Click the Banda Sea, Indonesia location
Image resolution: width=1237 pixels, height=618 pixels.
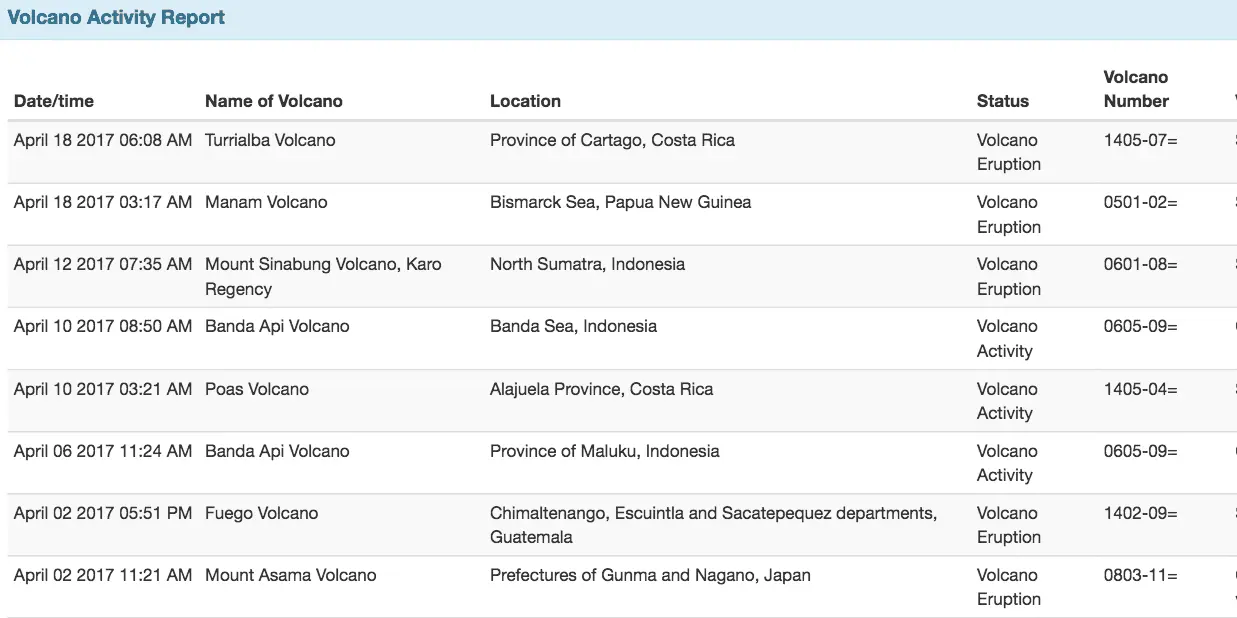(x=573, y=326)
